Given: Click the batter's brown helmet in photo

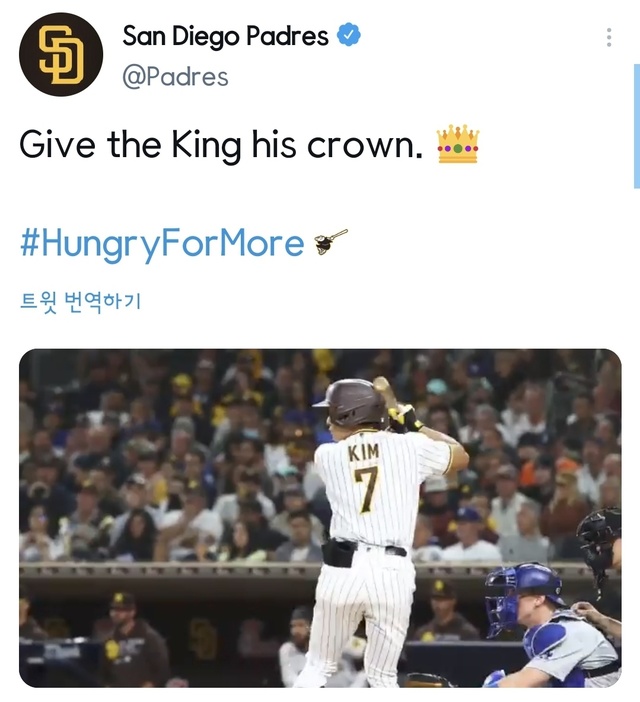Looking at the screenshot, I should 350,402.
